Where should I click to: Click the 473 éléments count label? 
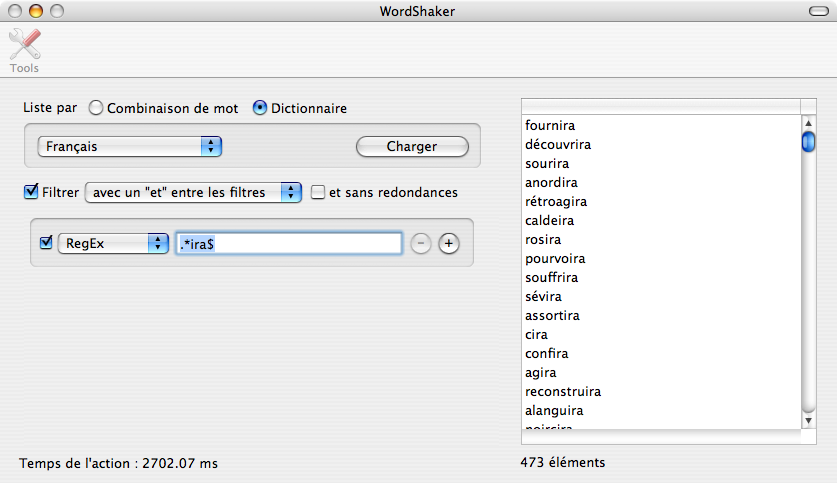pos(563,462)
